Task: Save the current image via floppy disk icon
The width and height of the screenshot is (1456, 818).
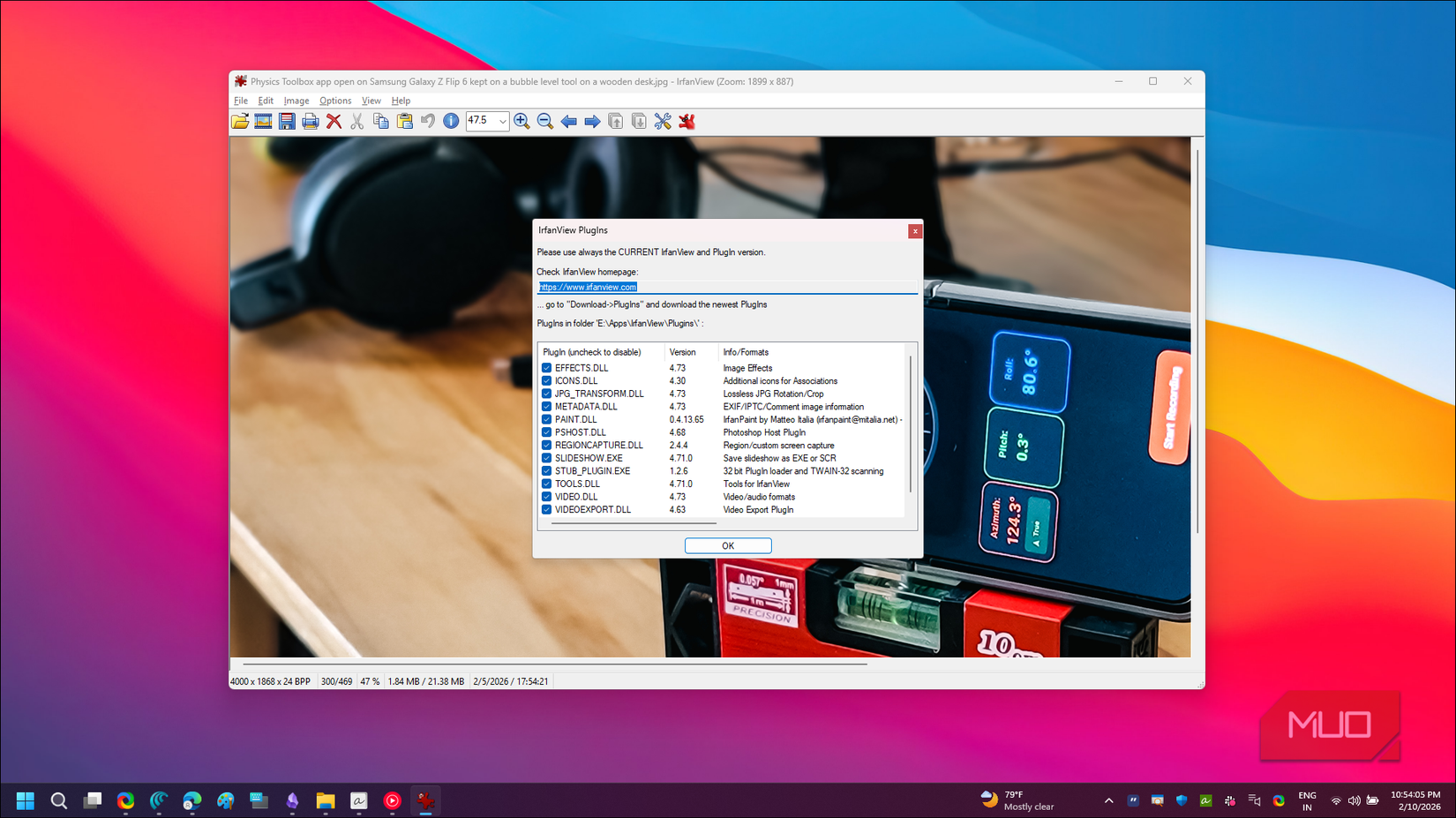Action: [287, 121]
